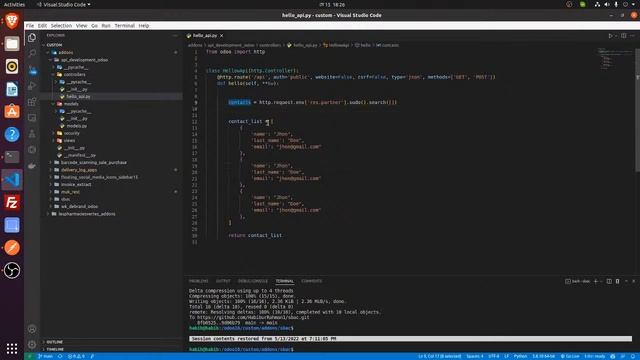Open __manifest__.py in the file tree
Image resolution: width=640 pixels, height=360 pixels.
pos(80,155)
